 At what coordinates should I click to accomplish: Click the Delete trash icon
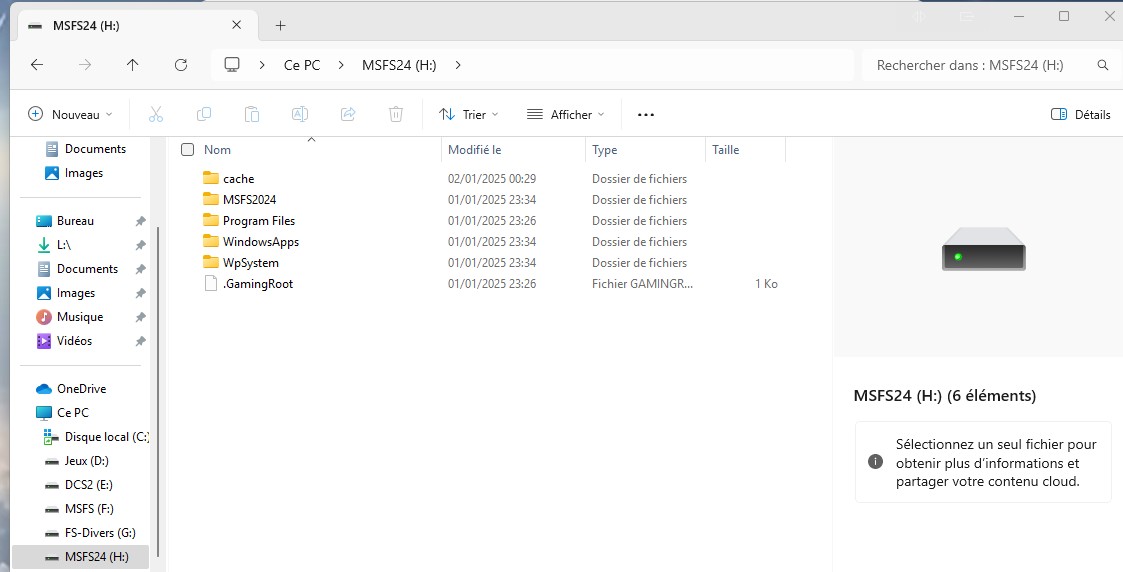[396, 115]
